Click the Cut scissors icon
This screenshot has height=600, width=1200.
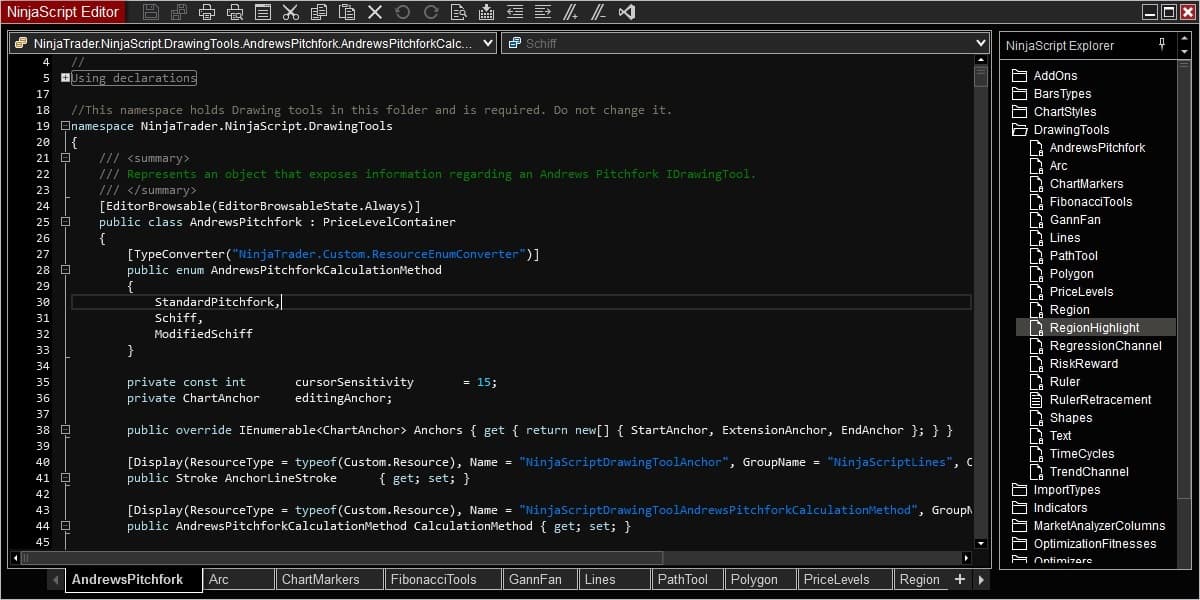291,12
